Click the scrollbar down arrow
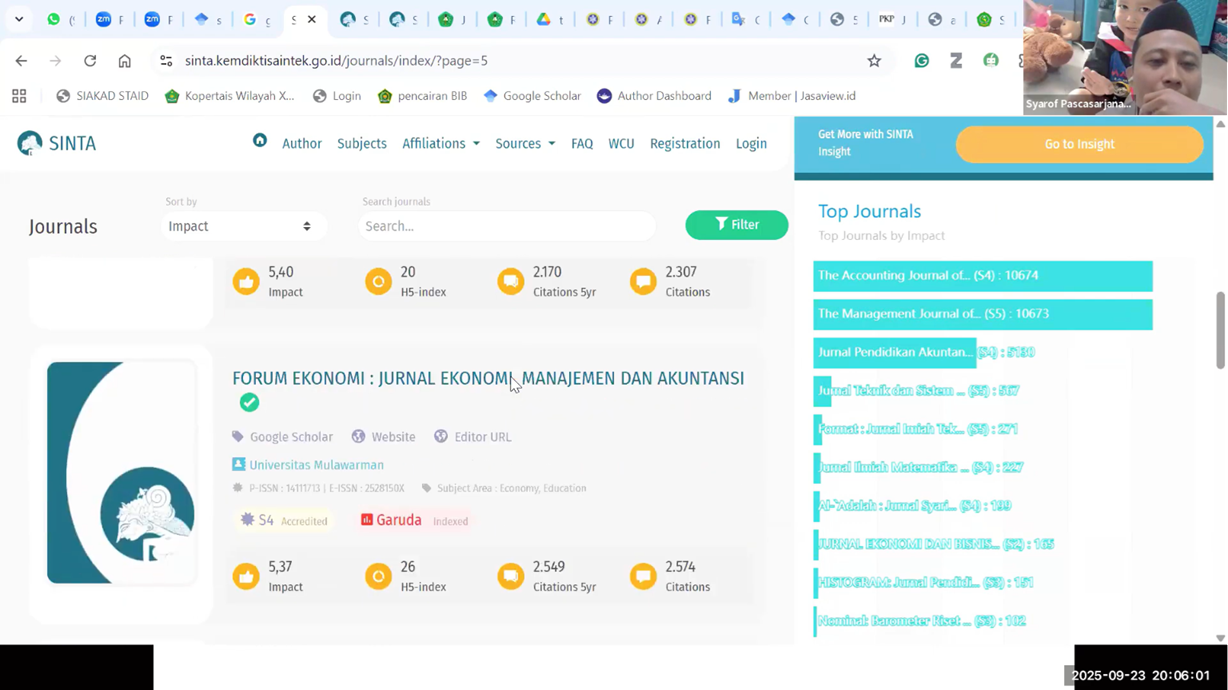Viewport: 1228px width, 690px height. click(1220, 638)
